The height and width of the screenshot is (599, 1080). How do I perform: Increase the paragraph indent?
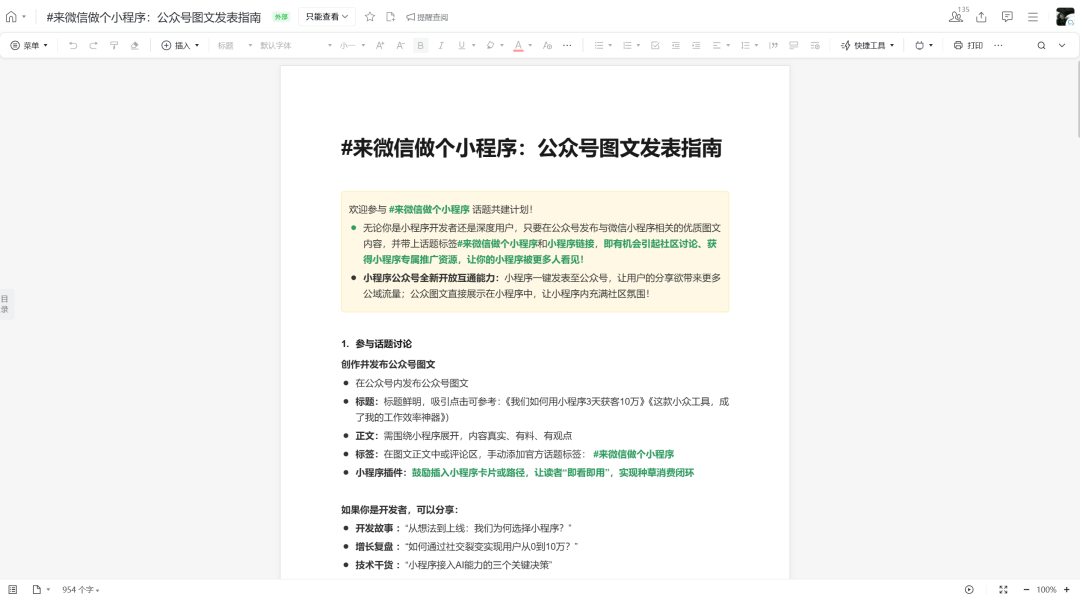point(696,45)
